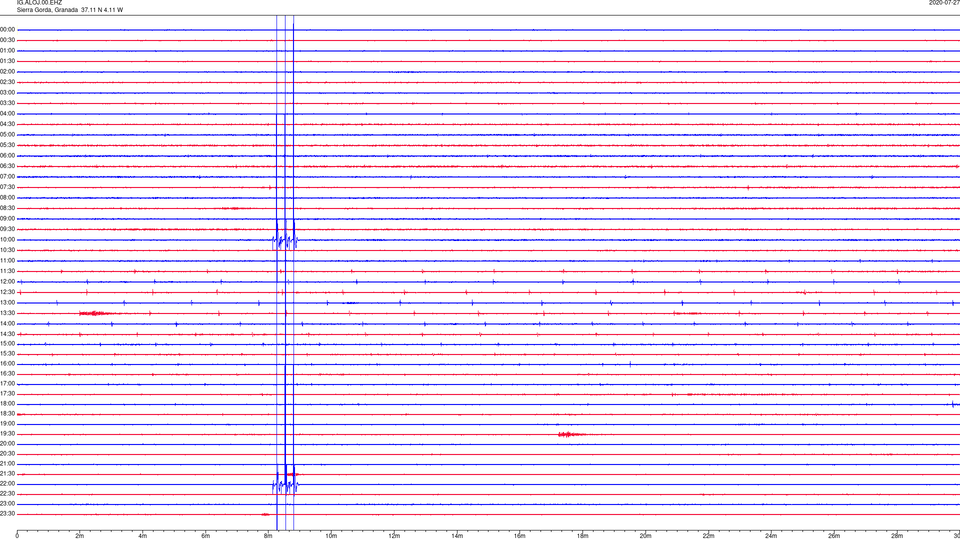
Task: Click the 20m axis tick label
Action: (x=645, y=536)
